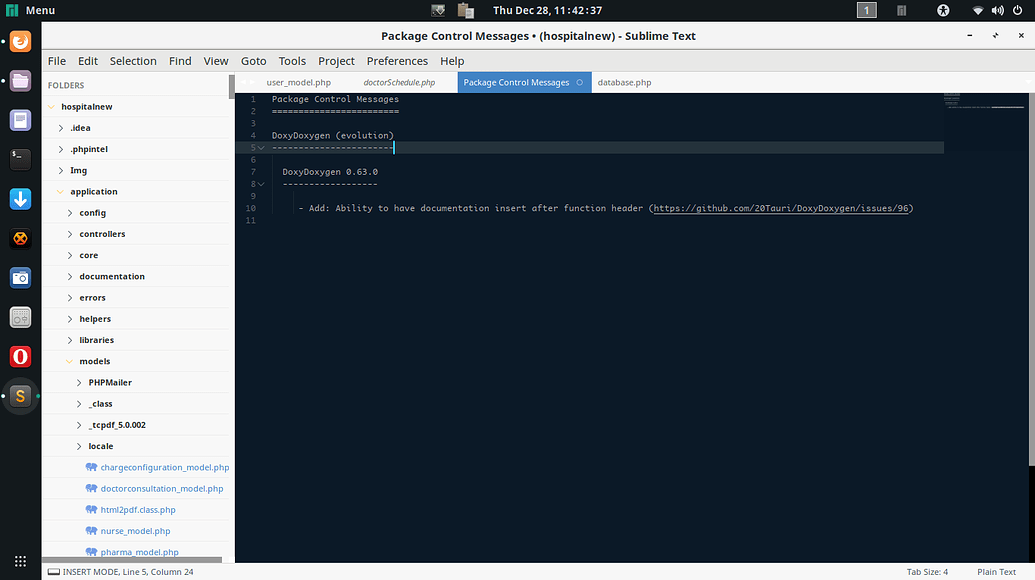Viewport: 1035px width, 580px height.
Task: Click the blue download arrow dock icon
Action: point(20,199)
